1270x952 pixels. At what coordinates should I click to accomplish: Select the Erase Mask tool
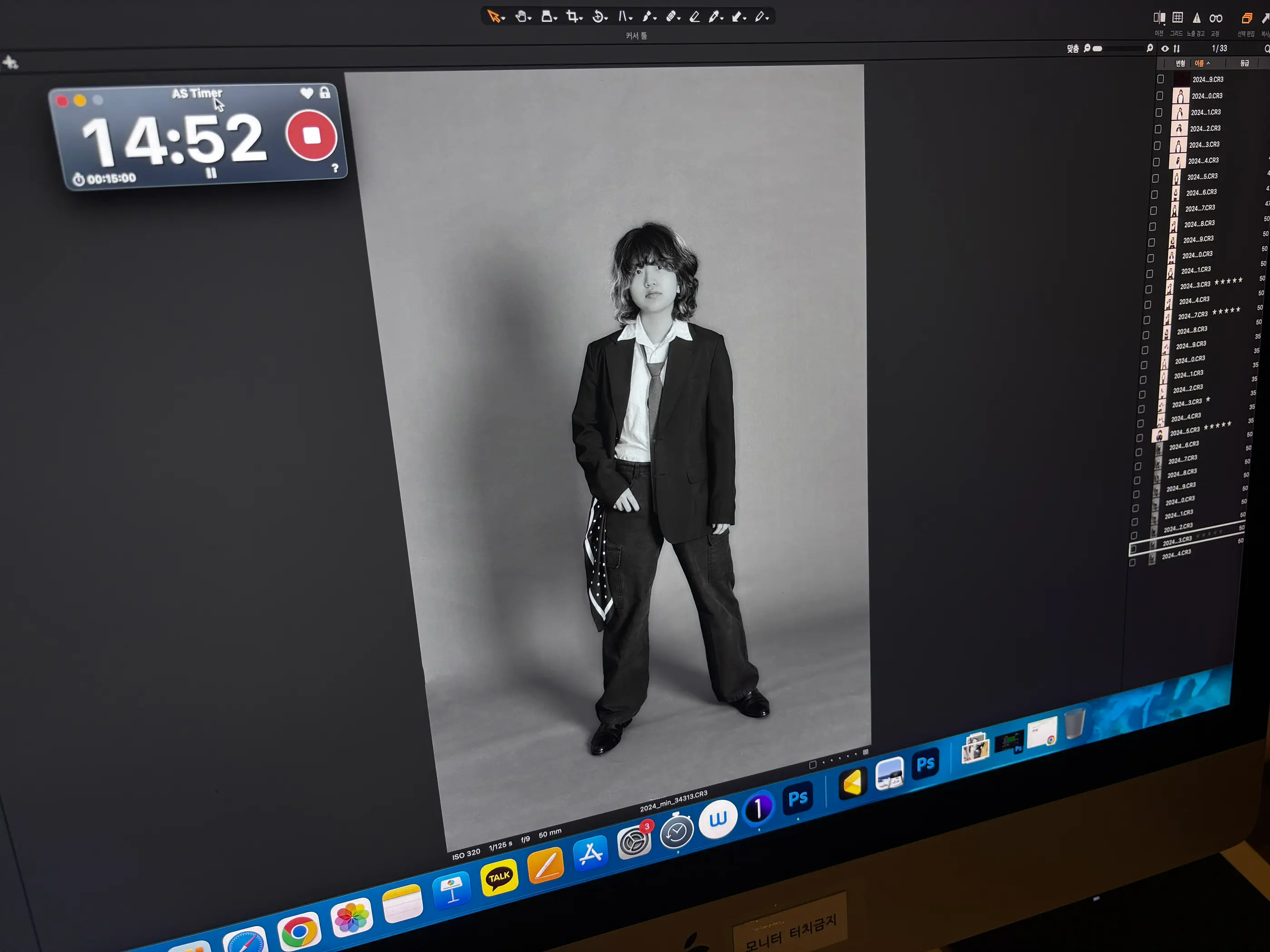pos(696,17)
